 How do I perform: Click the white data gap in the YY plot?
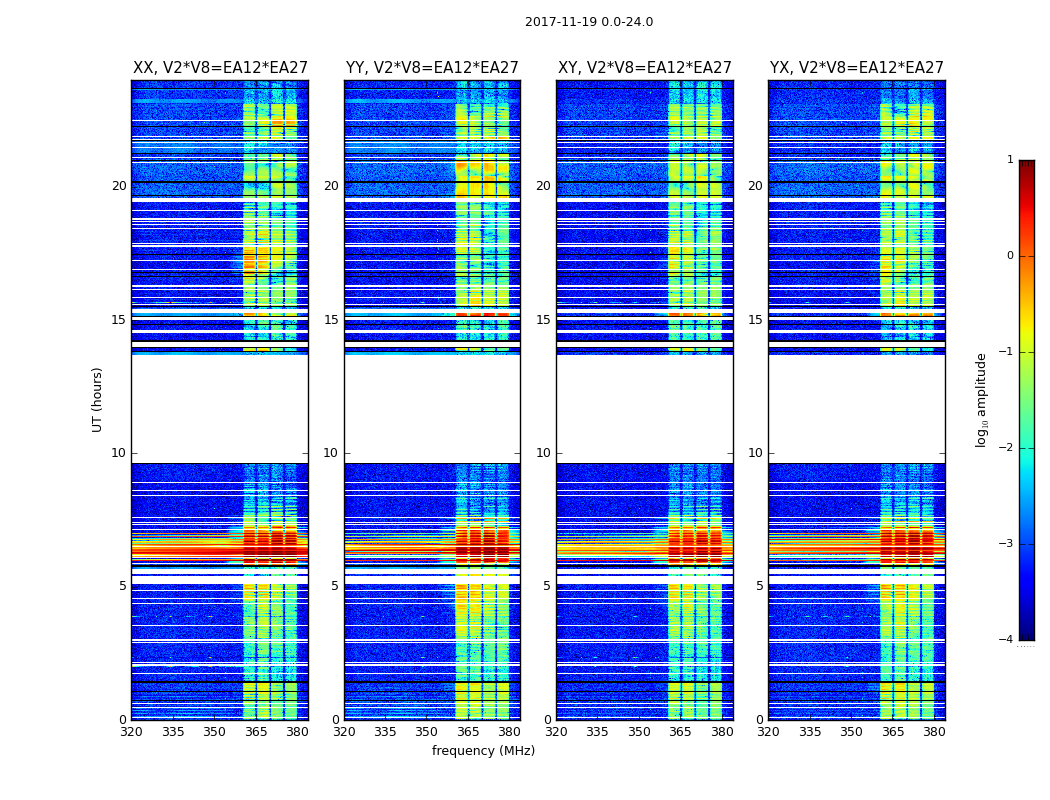tap(433, 408)
